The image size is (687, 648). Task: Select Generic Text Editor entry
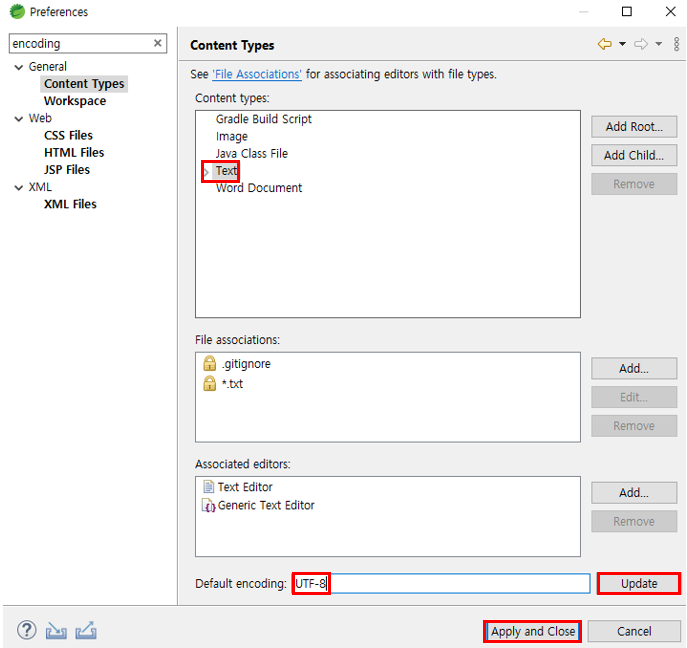(266, 505)
